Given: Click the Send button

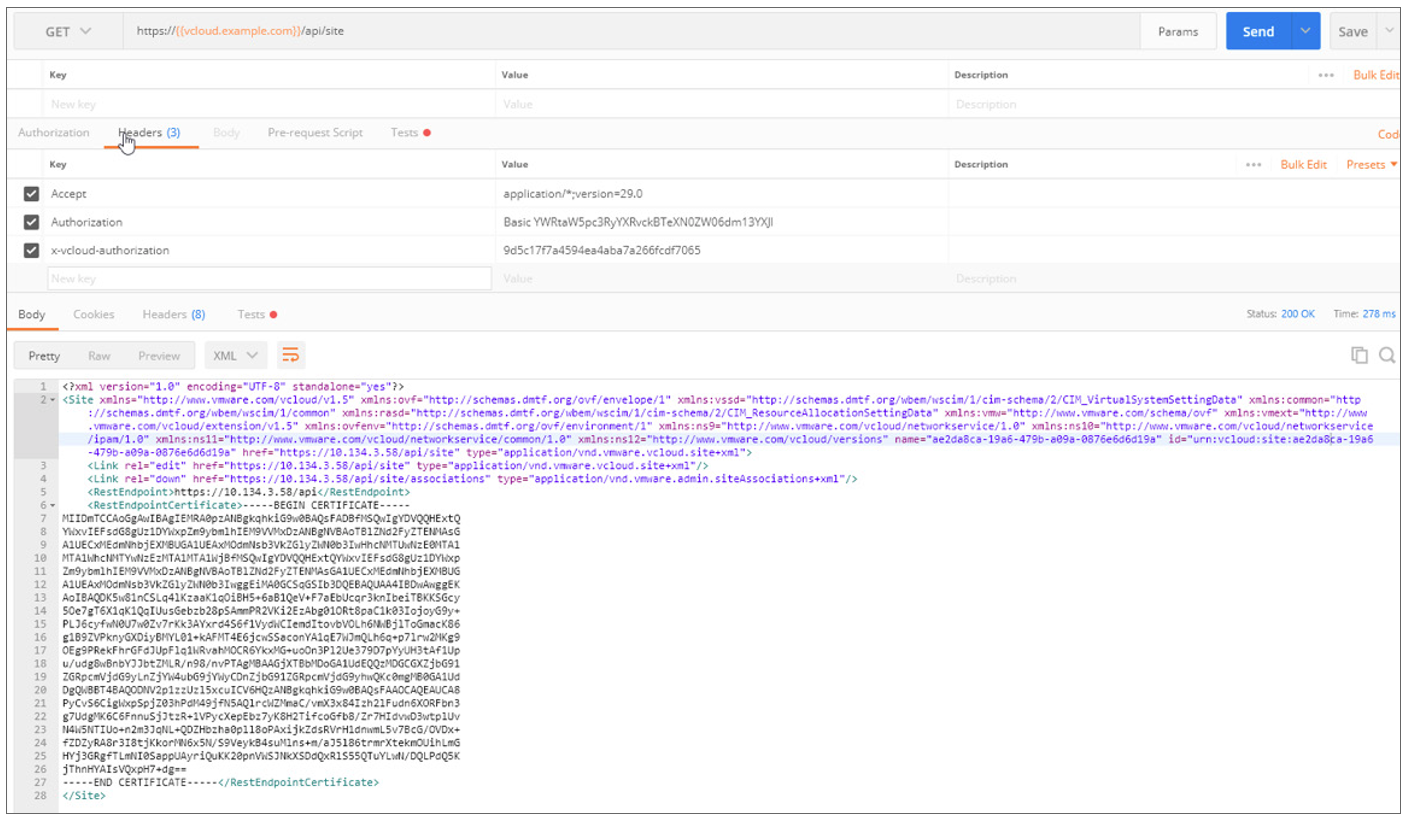Looking at the screenshot, I should click(x=1258, y=31).
